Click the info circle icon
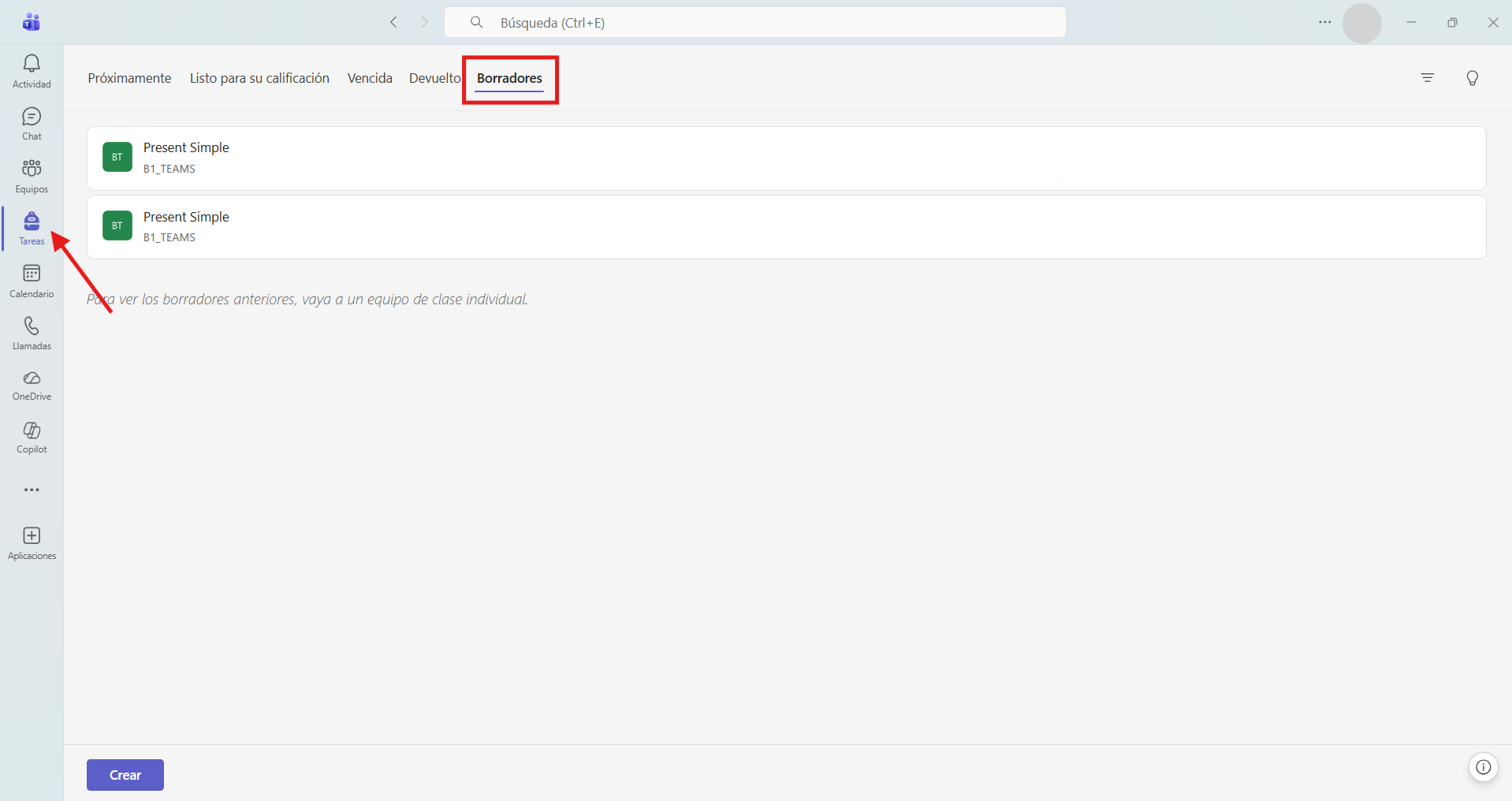1512x801 pixels. tap(1483, 767)
